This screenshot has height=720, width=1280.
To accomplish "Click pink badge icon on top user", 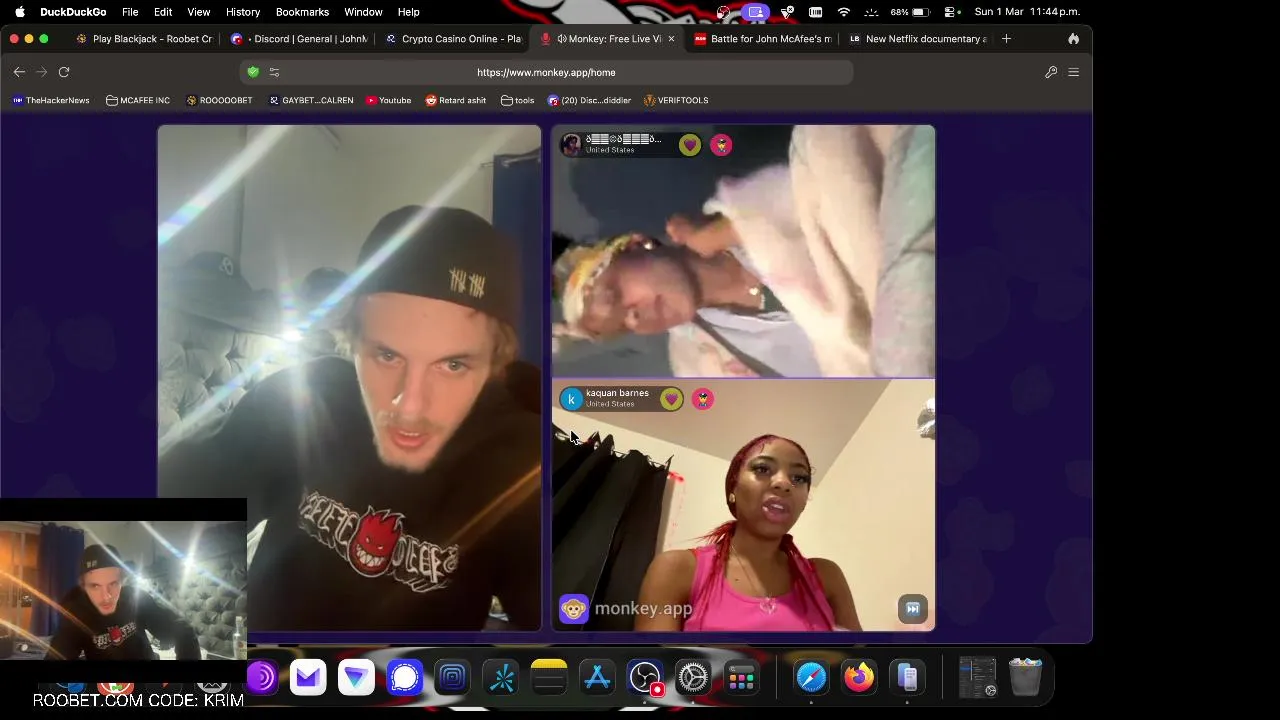I will (721, 145).
